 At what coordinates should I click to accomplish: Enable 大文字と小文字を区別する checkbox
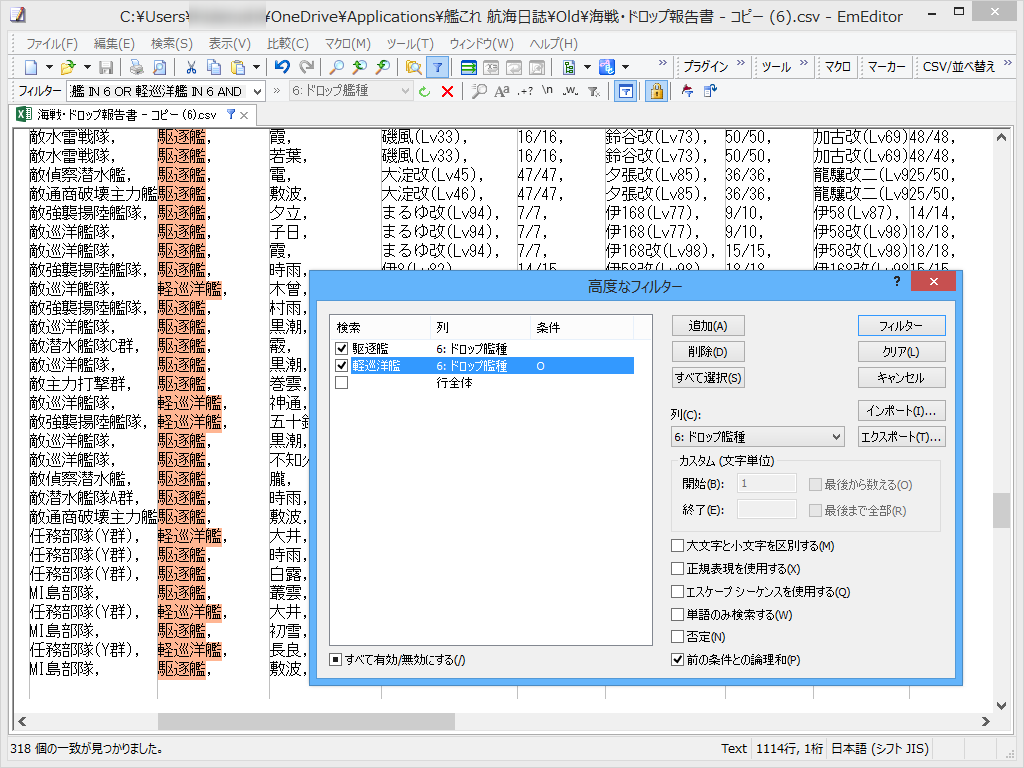tap(678, 545)
